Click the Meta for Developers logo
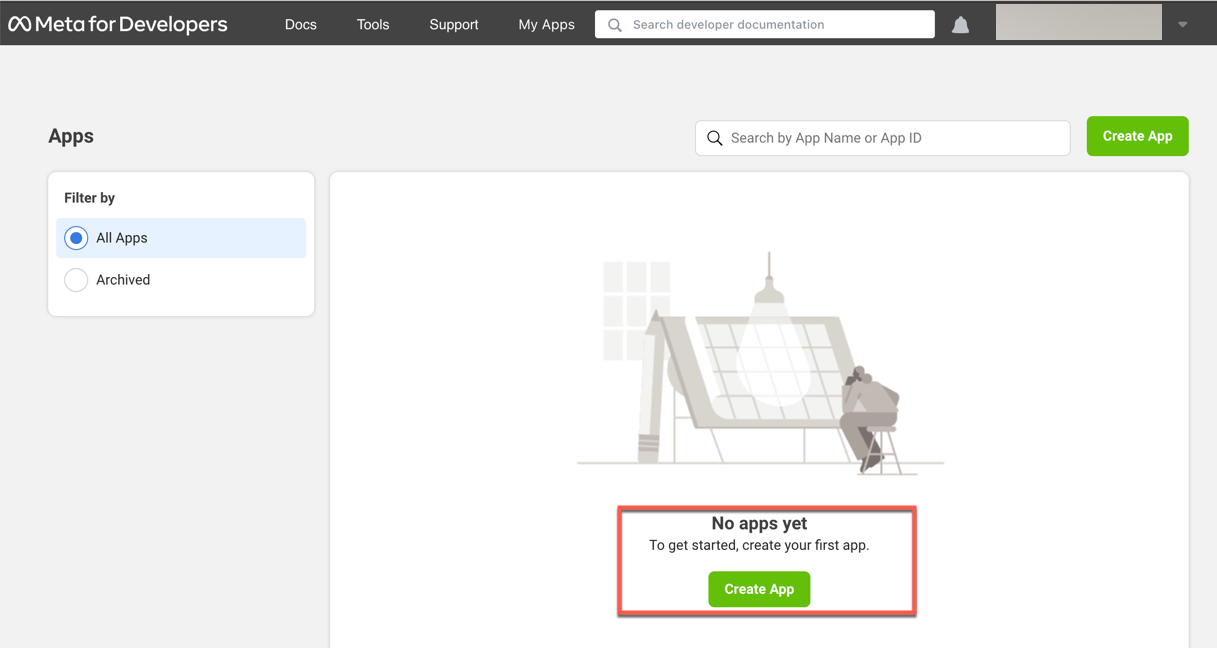The image size is (1217, 648). pyautogui.click(x=118, y=23)
